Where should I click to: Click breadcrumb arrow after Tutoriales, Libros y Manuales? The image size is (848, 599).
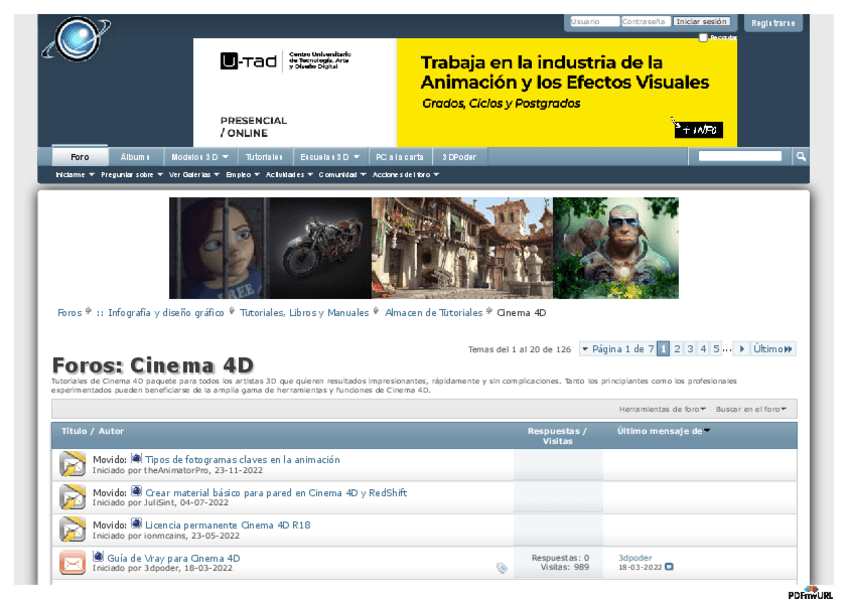pos(376,311)
